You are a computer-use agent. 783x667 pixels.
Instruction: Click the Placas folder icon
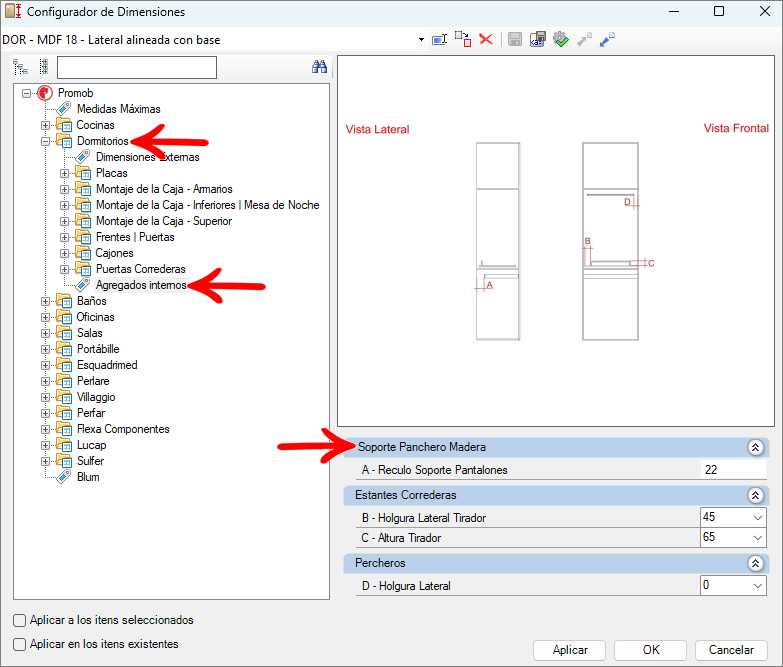click(x=83, y=173)
